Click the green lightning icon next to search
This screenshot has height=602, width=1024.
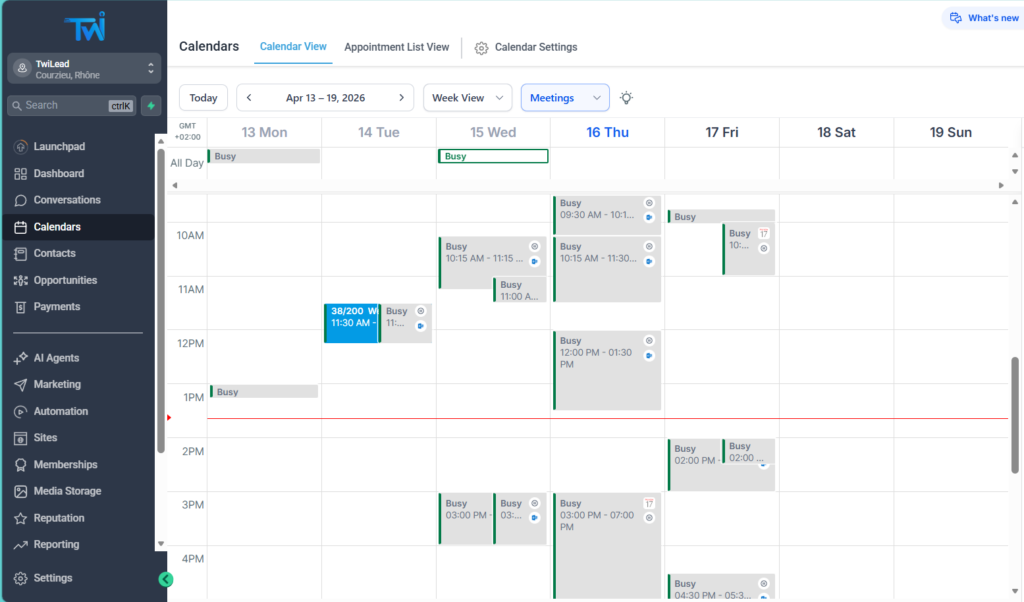[150, 105]
